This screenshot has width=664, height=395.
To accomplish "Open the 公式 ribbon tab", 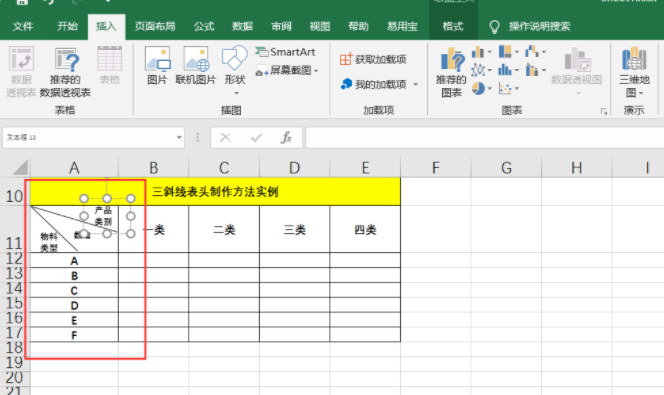I will (x=204, y=26).
